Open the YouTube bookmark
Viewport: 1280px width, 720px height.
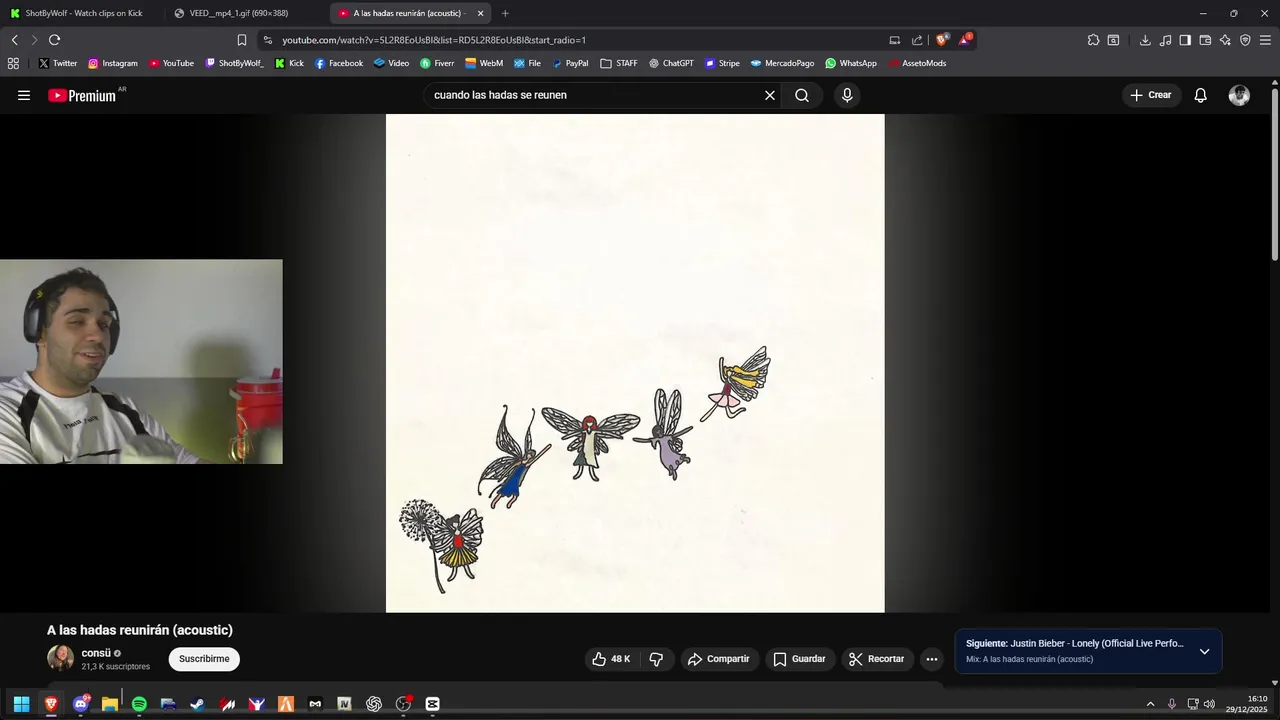171,63
